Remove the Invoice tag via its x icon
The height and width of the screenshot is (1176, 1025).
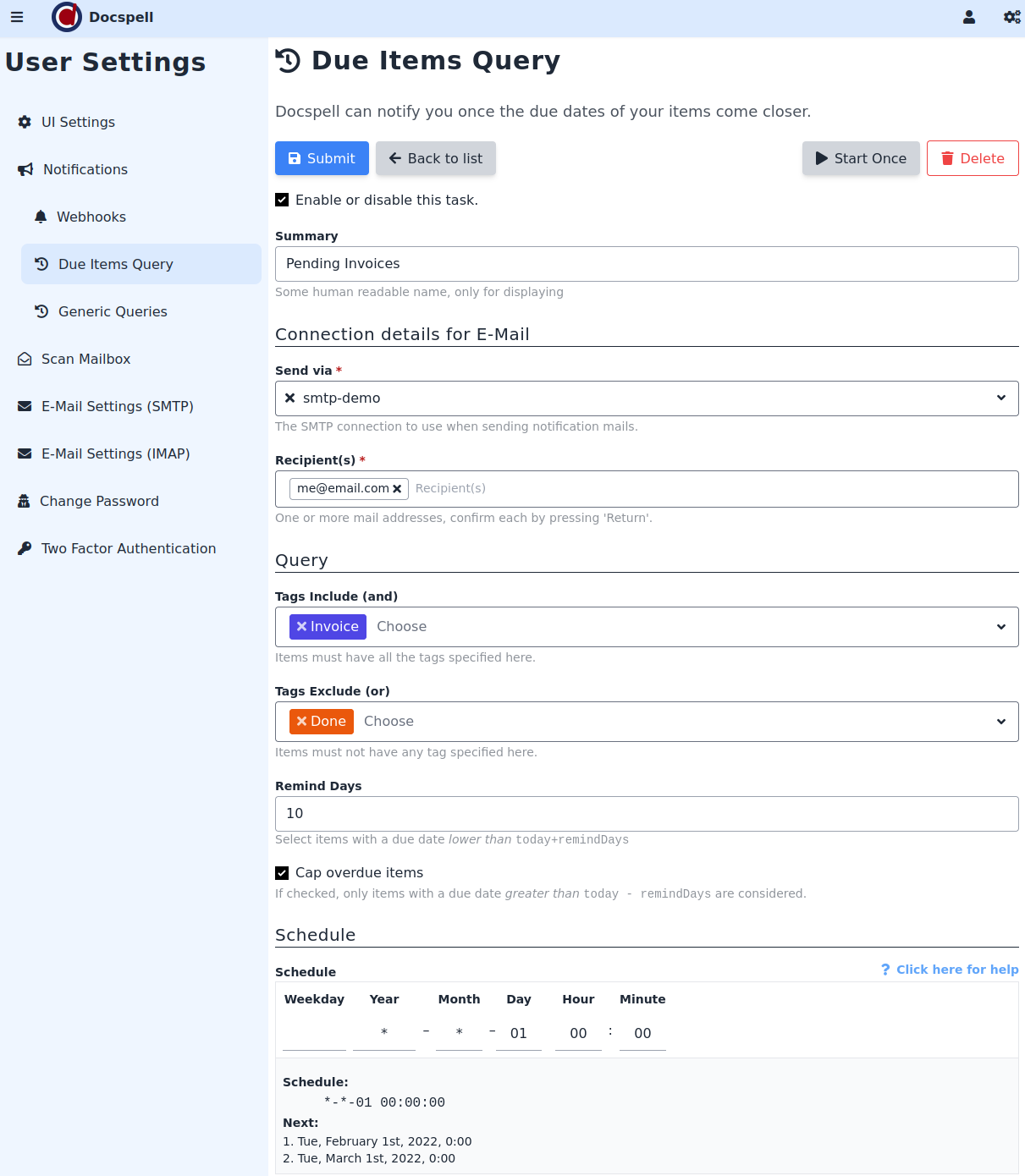tap(301, 627)
